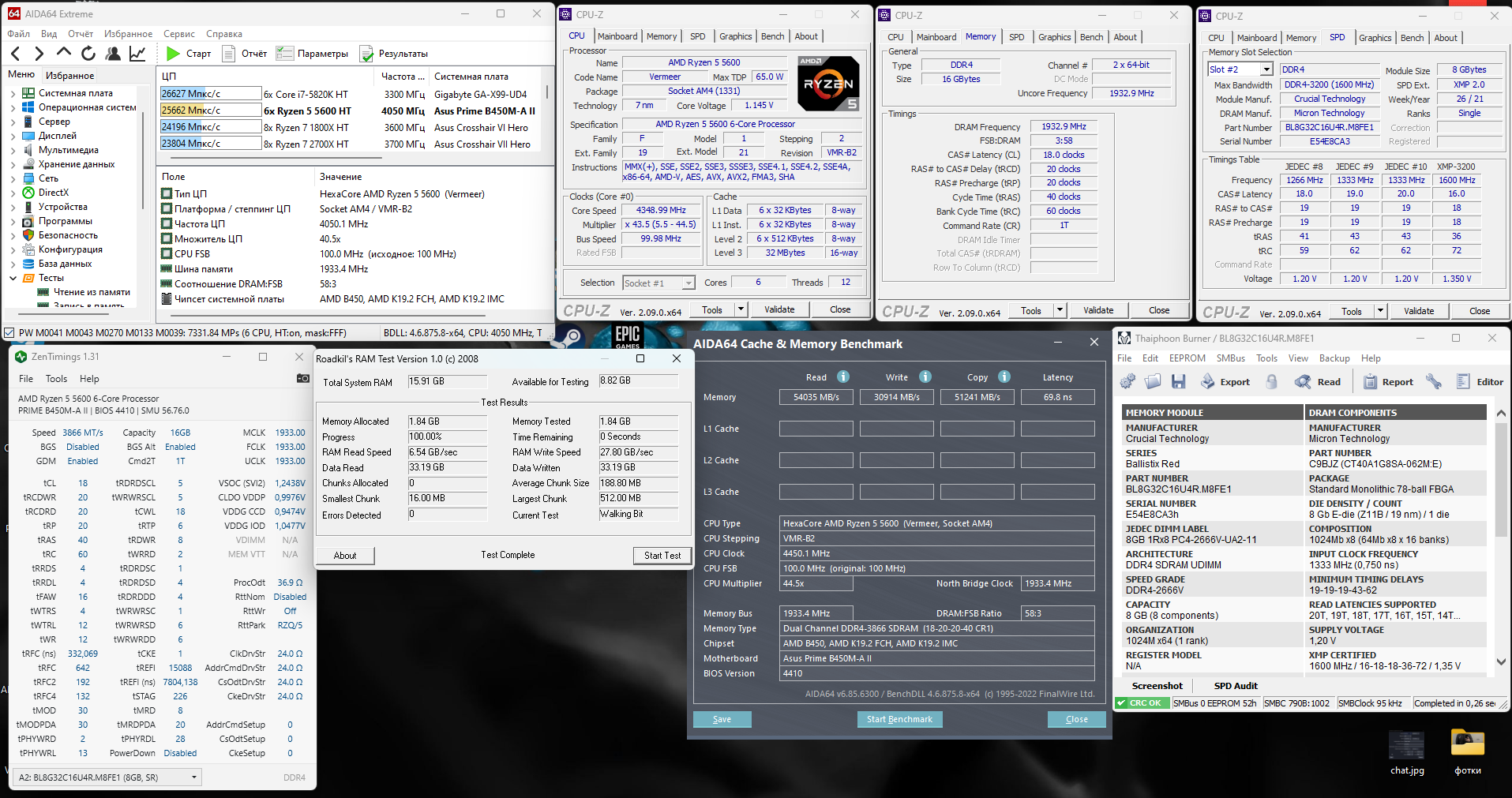This screenshot has width=1512, height=798.
Task: Click Screenshot button in Thaiphoon Burner
Action: (x=1157, y=686)
